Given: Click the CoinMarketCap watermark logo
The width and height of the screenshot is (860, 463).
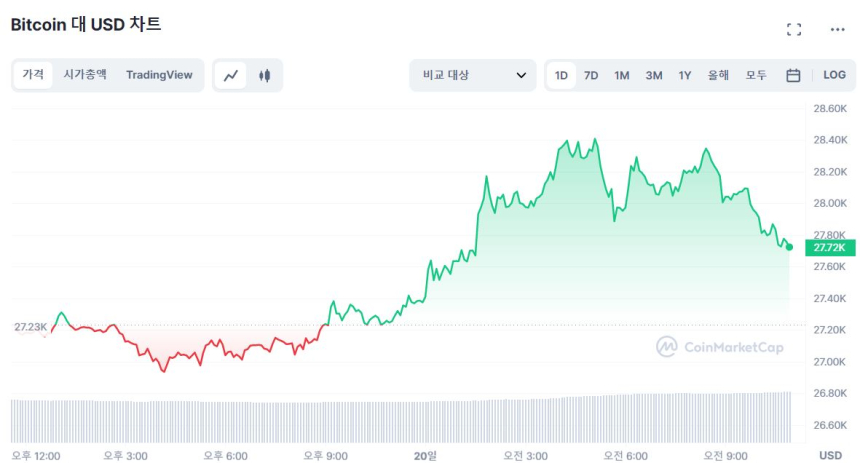Looking at the screenshot, I should coord(720,346).
